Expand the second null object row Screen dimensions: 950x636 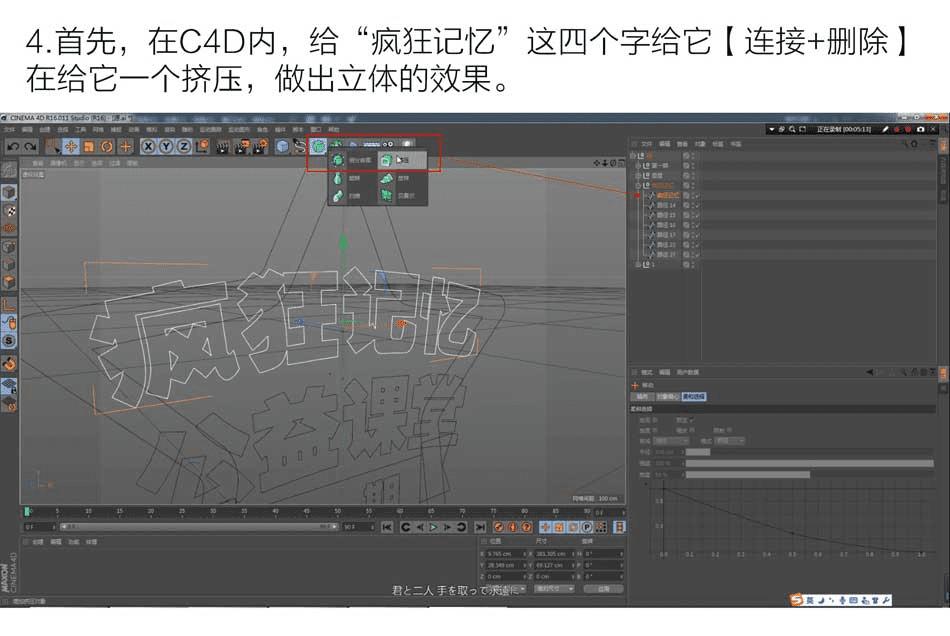point(637,165)
